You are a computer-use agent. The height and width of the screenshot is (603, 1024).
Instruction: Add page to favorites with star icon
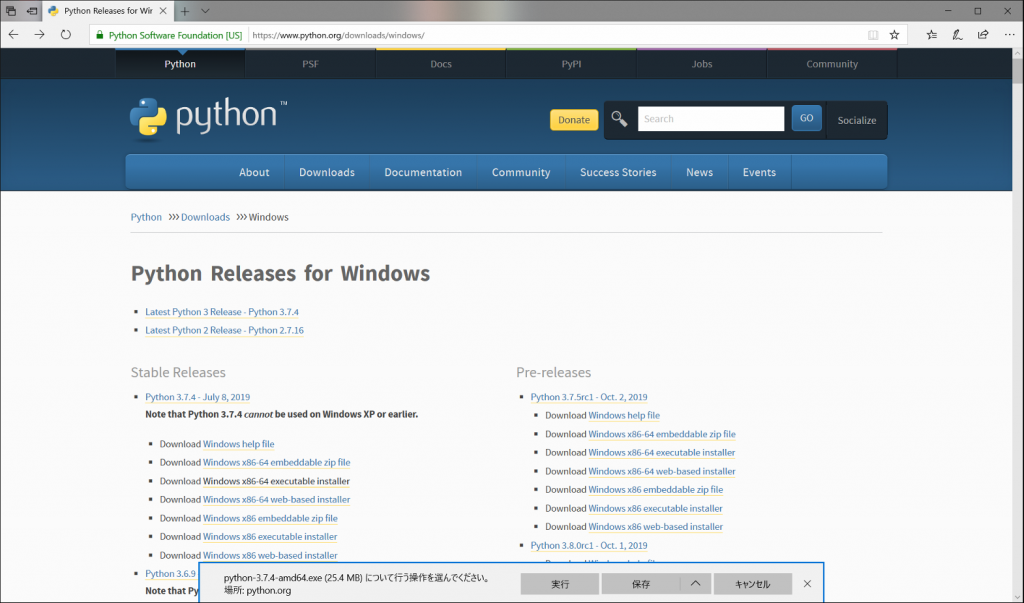pyautogui.click(x=894, y=33)
